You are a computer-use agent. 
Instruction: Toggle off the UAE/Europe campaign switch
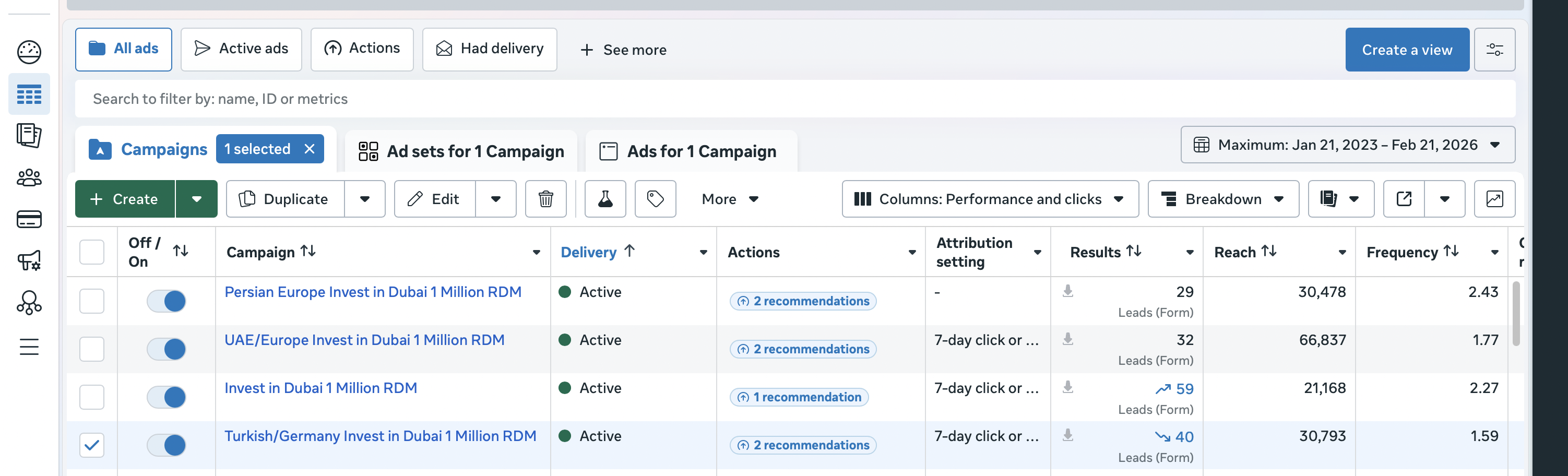(x=166, y=349)
